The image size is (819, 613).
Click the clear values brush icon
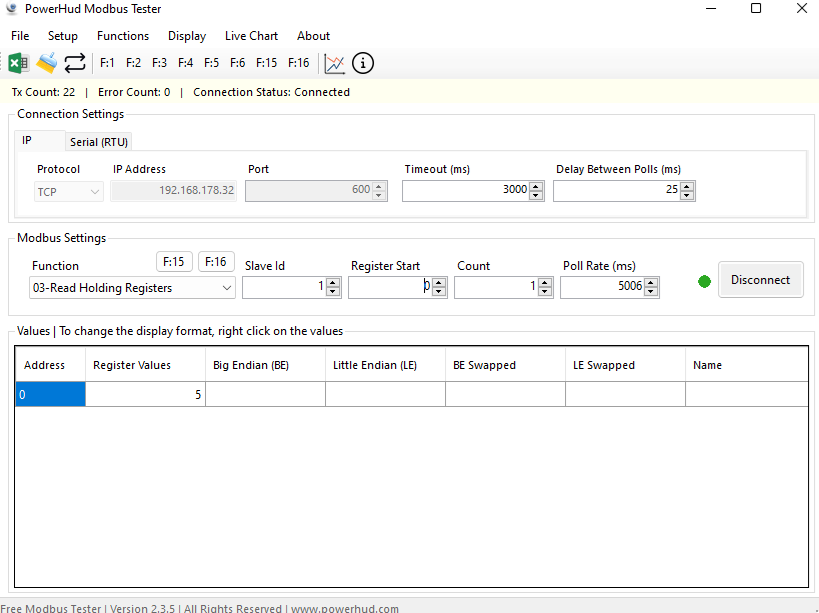(46, 63)
